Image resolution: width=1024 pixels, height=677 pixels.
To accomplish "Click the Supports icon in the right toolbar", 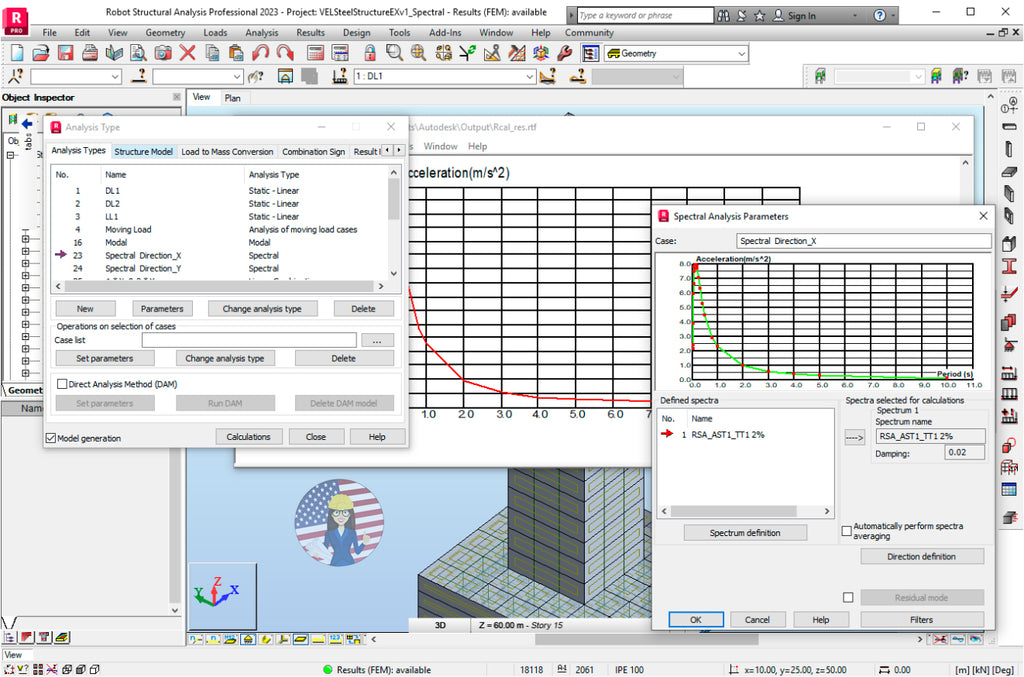I will [1008, 344].
